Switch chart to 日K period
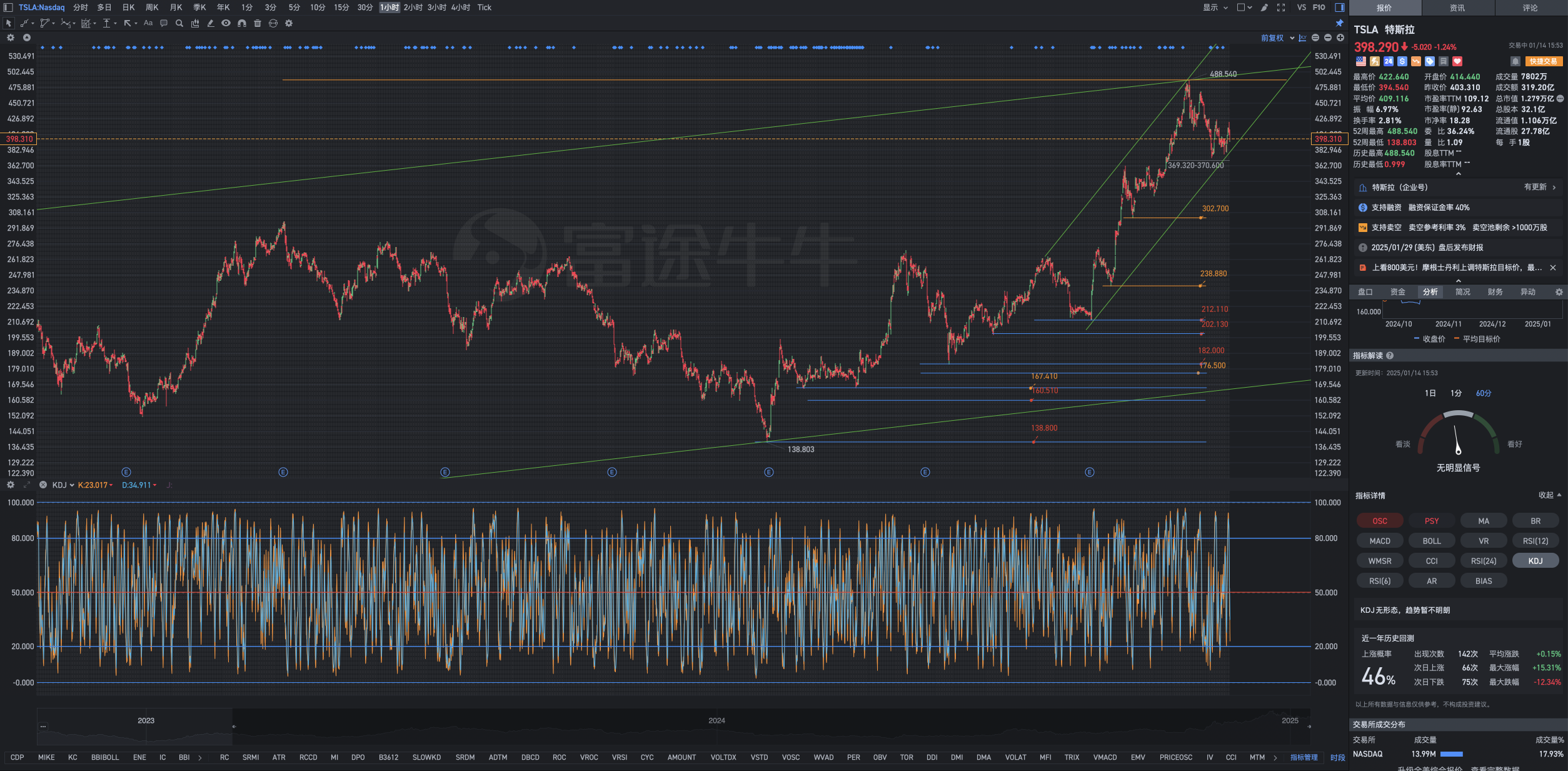Viewport: 1568px width, 771px height. [128, 8]
